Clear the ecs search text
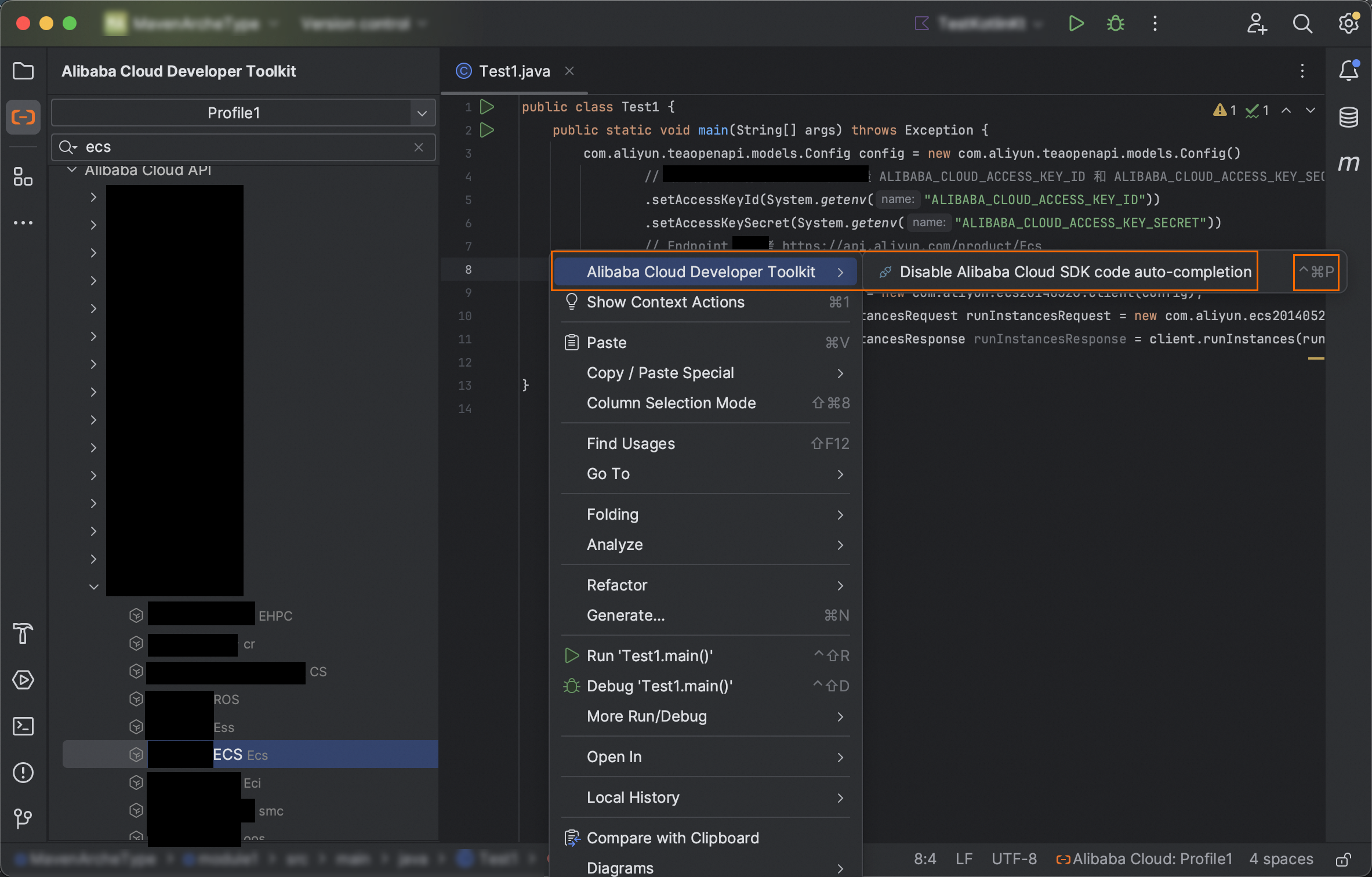The height and width of the screenshot is (877, 1372). pos(419,147)
